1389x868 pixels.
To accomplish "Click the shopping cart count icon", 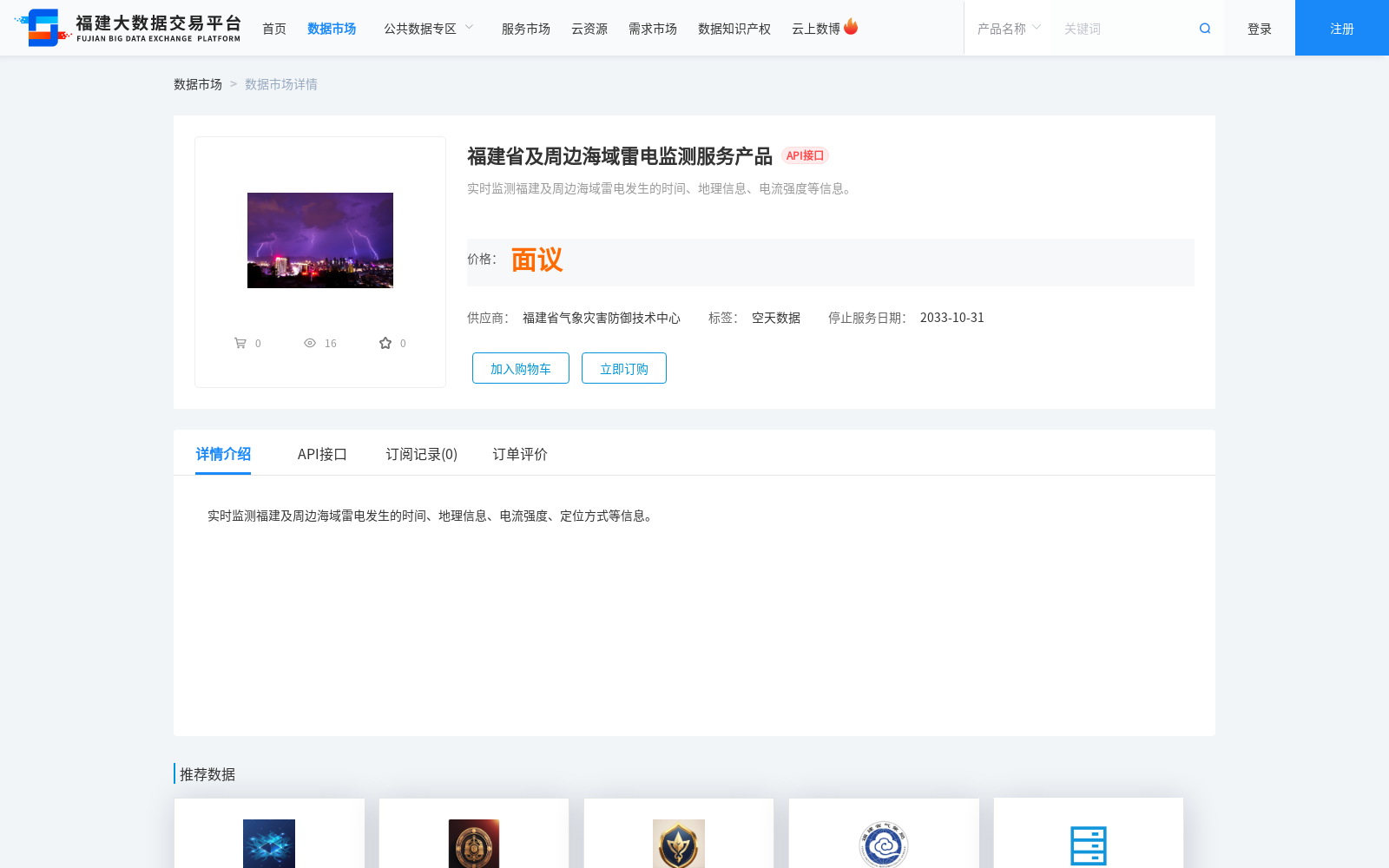I will tap(240, 343).
